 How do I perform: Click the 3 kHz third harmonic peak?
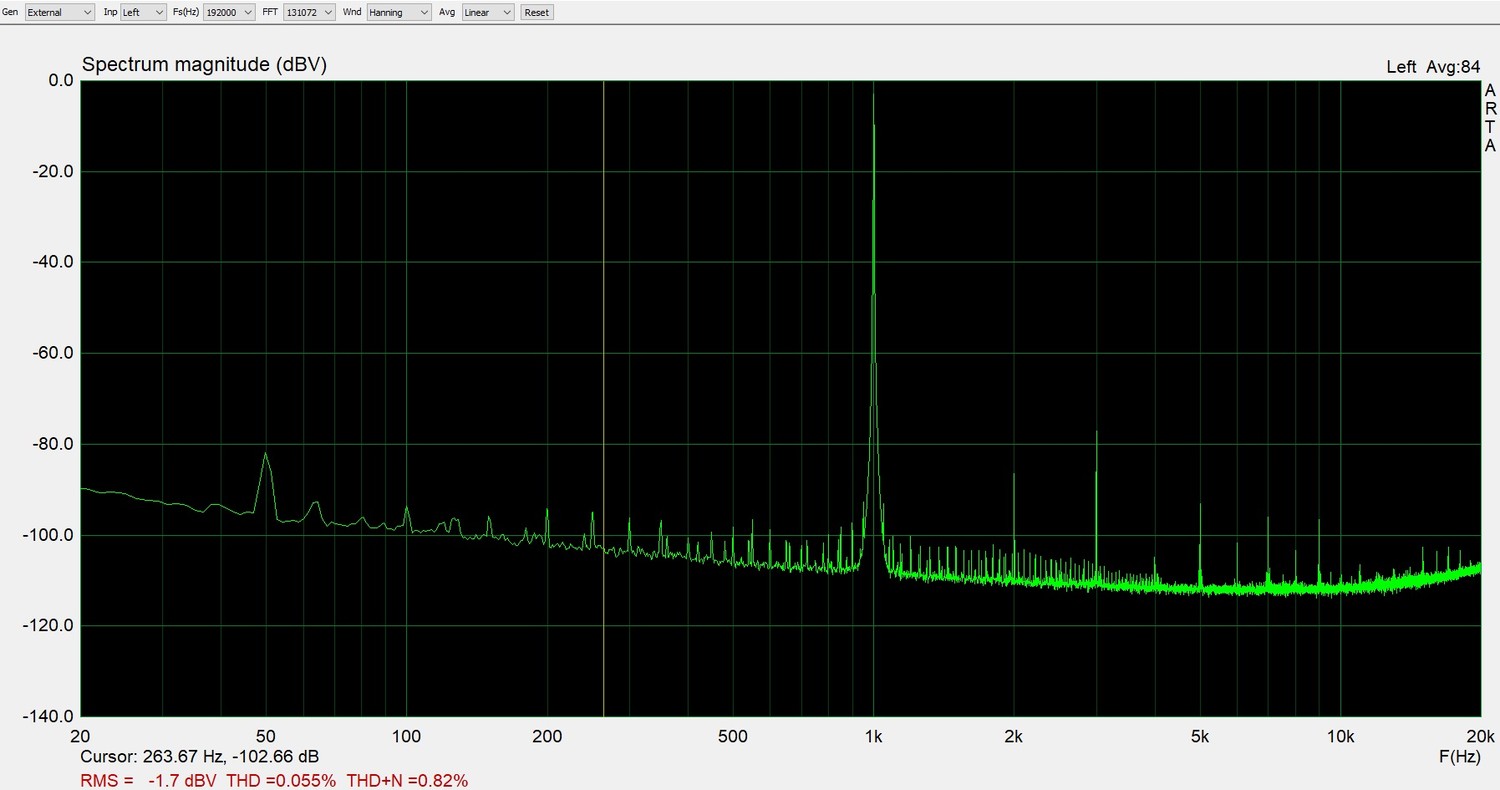pos(1097,435)
